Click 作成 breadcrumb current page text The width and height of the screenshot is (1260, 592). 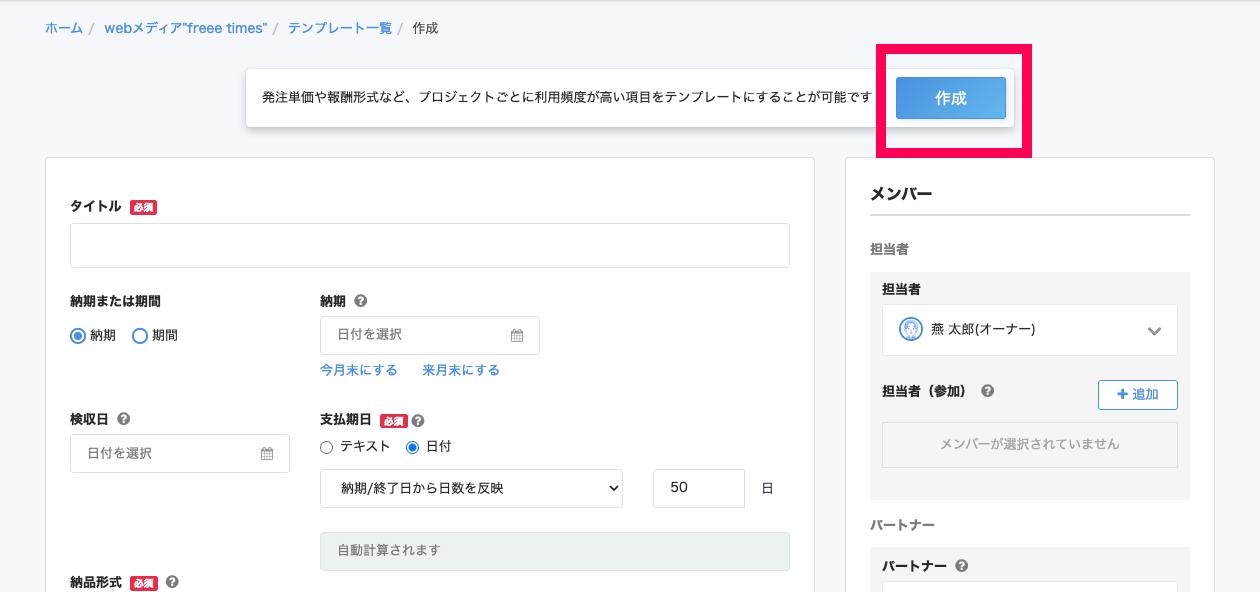coord(425,28)
